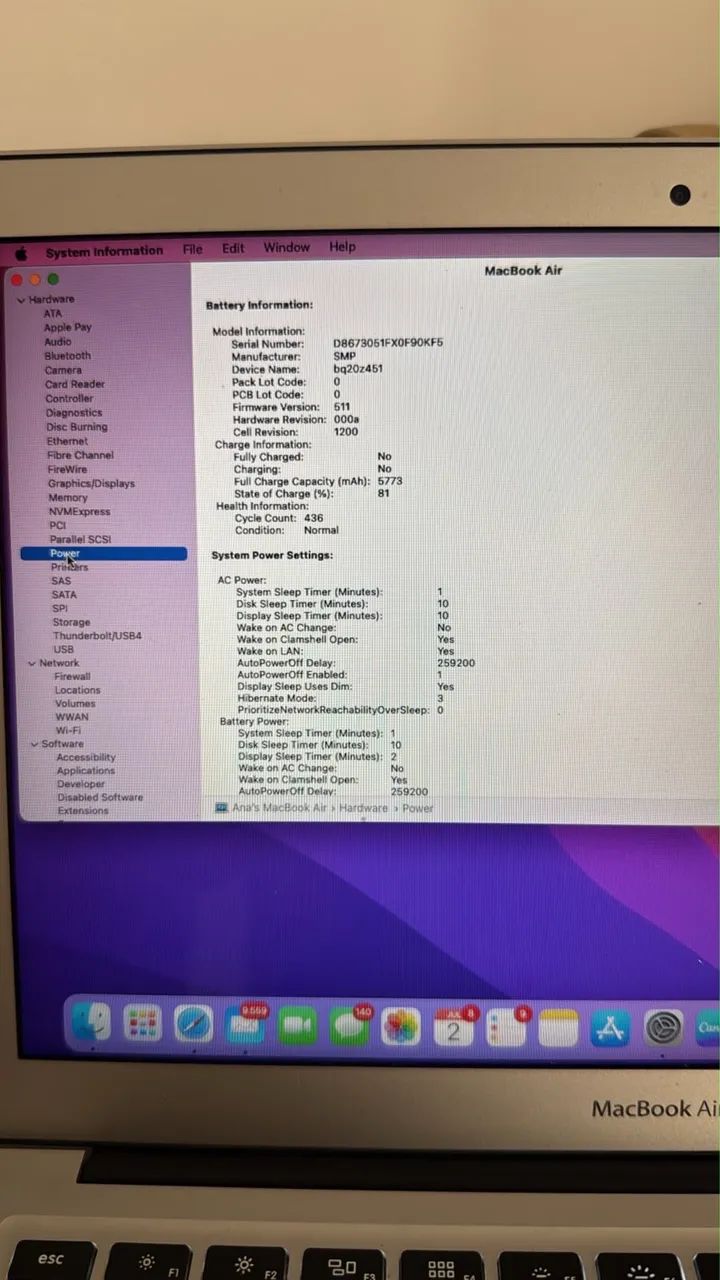Select SATA in the sidebar
720x1280 pixels.
(x=63, y=594)
